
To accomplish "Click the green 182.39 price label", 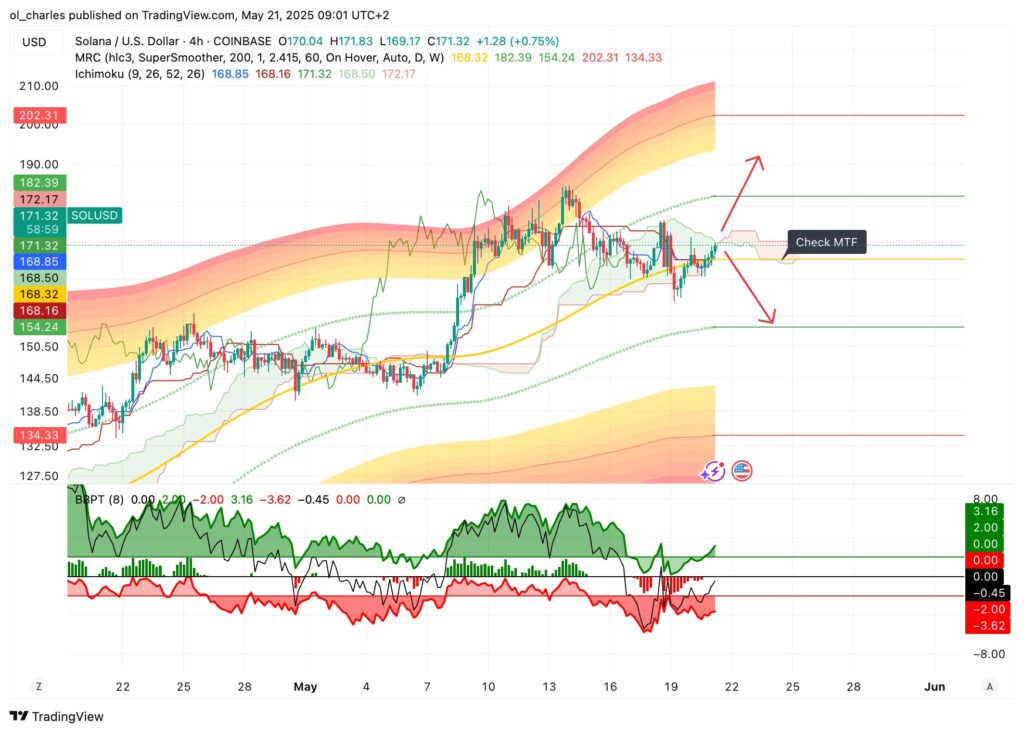I will tap(39, 183).
